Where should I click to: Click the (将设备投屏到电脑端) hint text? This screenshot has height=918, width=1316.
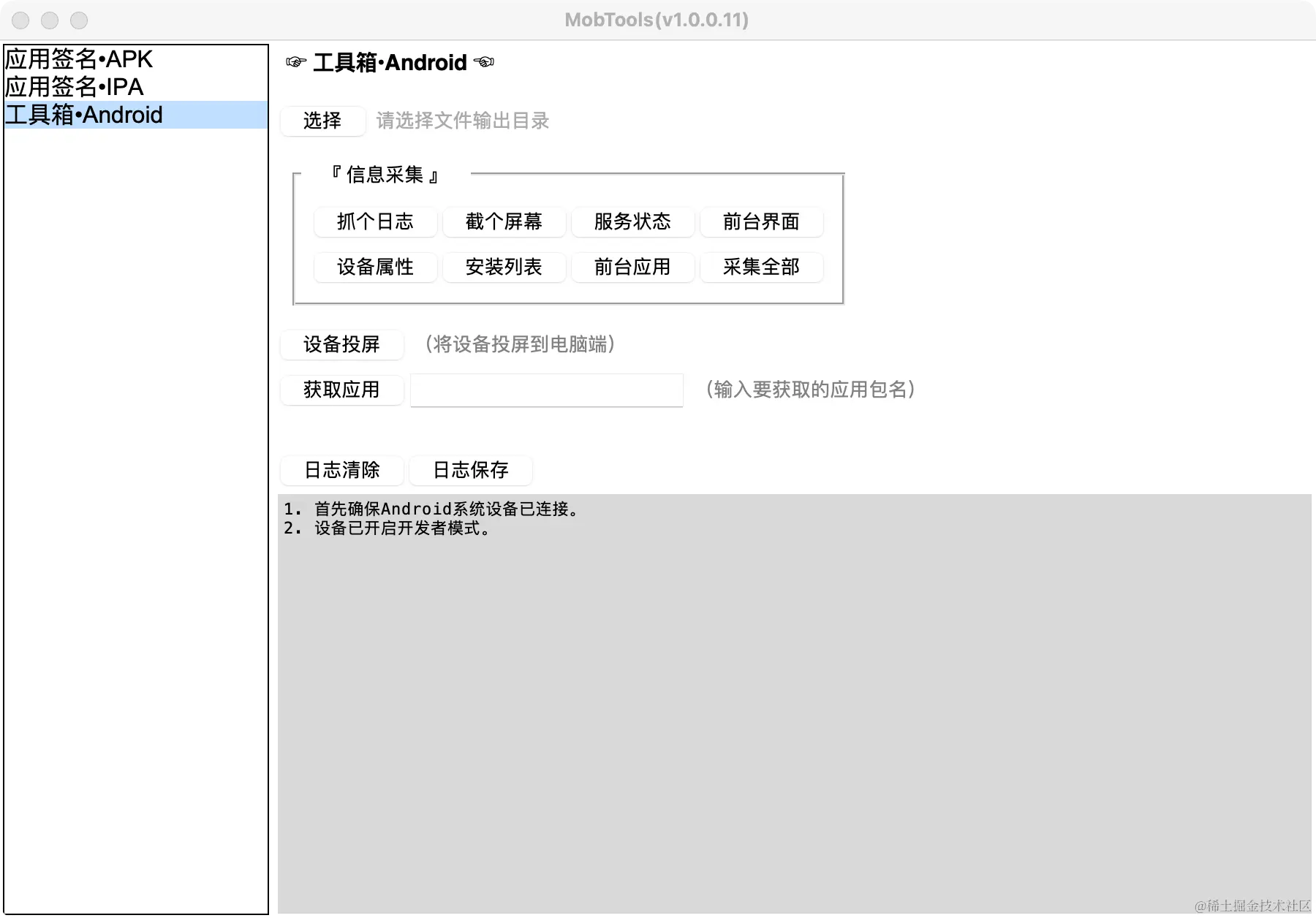point(520,344)
